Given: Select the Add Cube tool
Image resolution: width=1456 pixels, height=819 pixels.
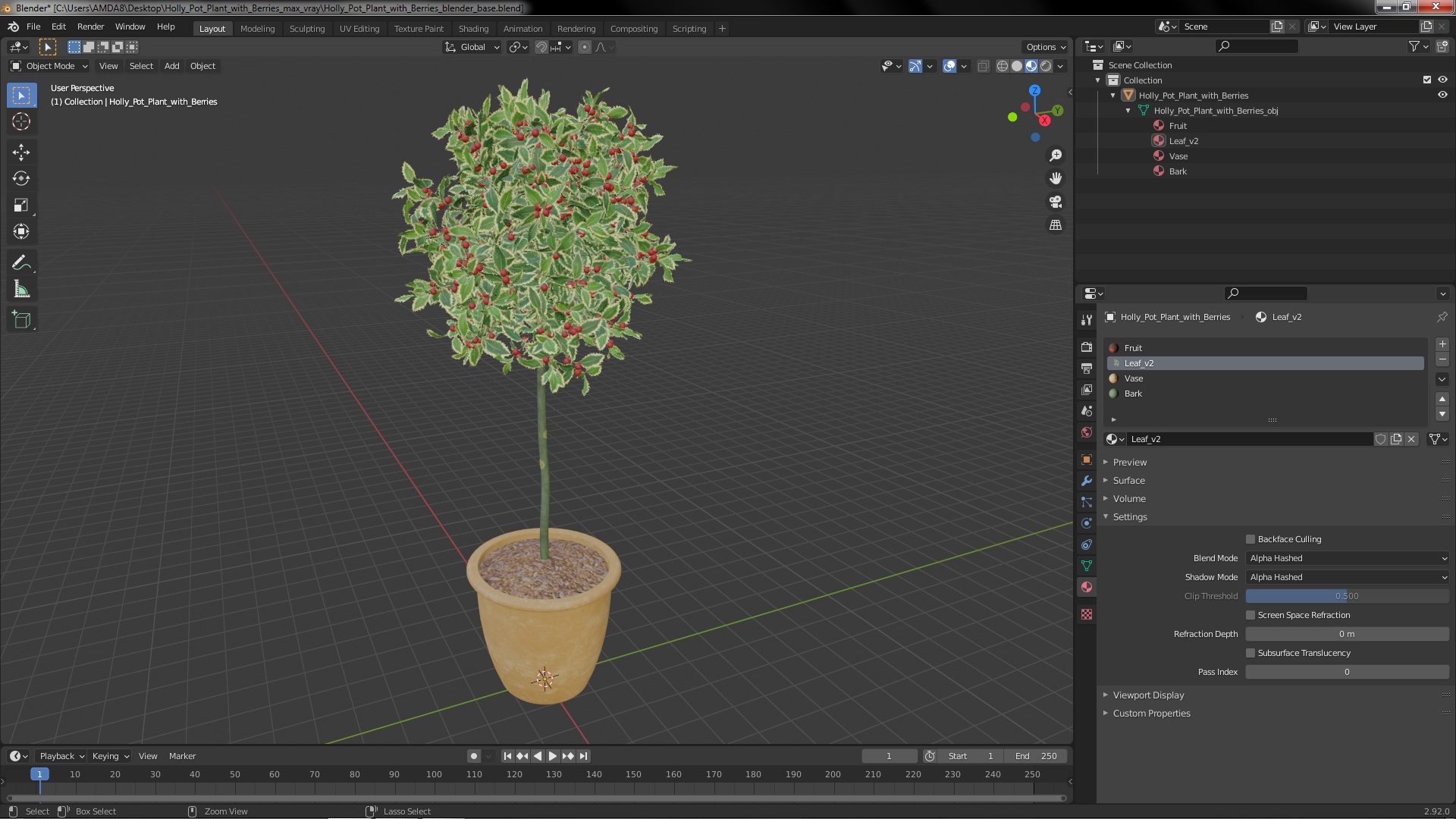Looking at the screenshot, I should [x=21, y=320].
